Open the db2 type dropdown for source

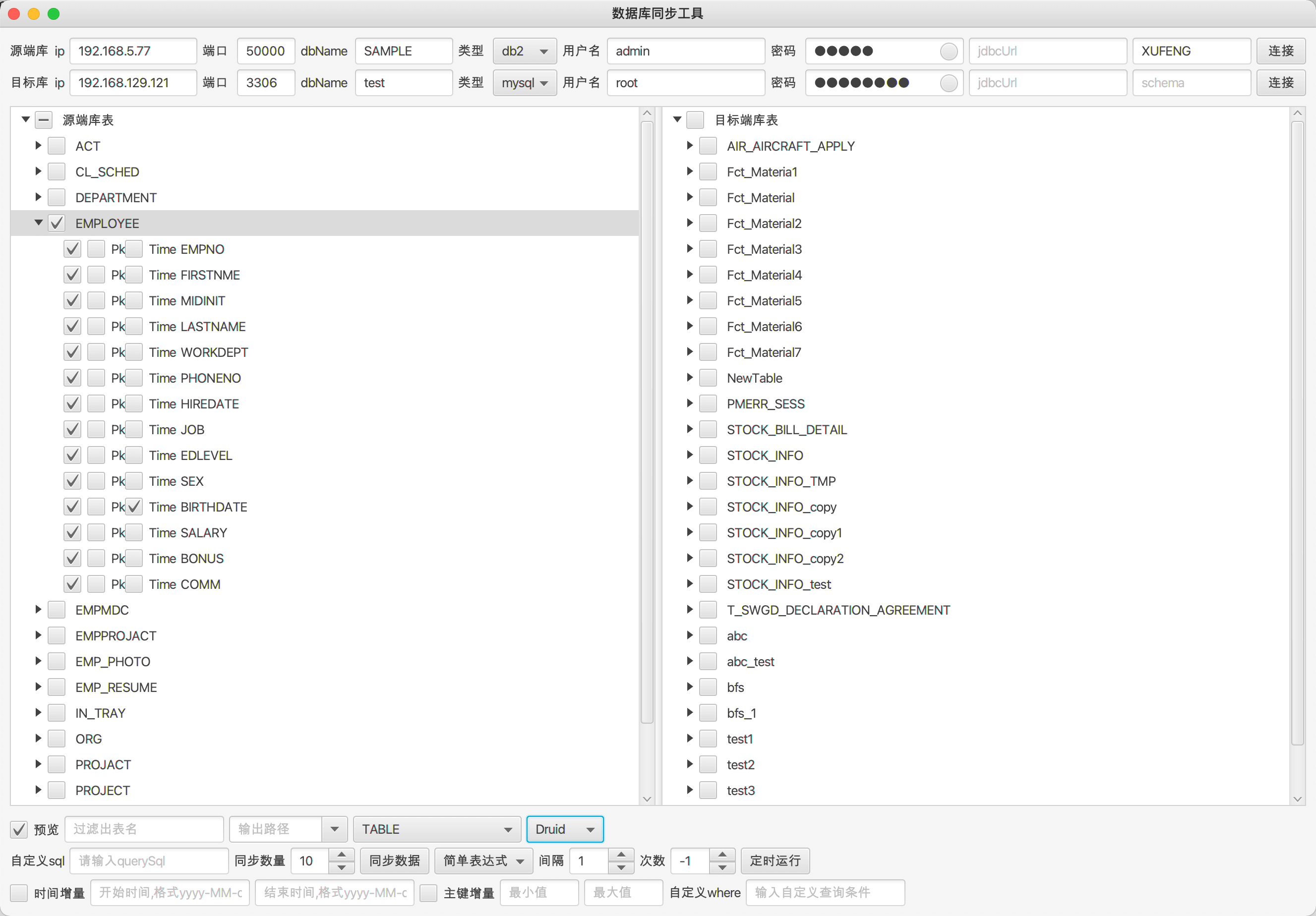(x=523, y=50)
